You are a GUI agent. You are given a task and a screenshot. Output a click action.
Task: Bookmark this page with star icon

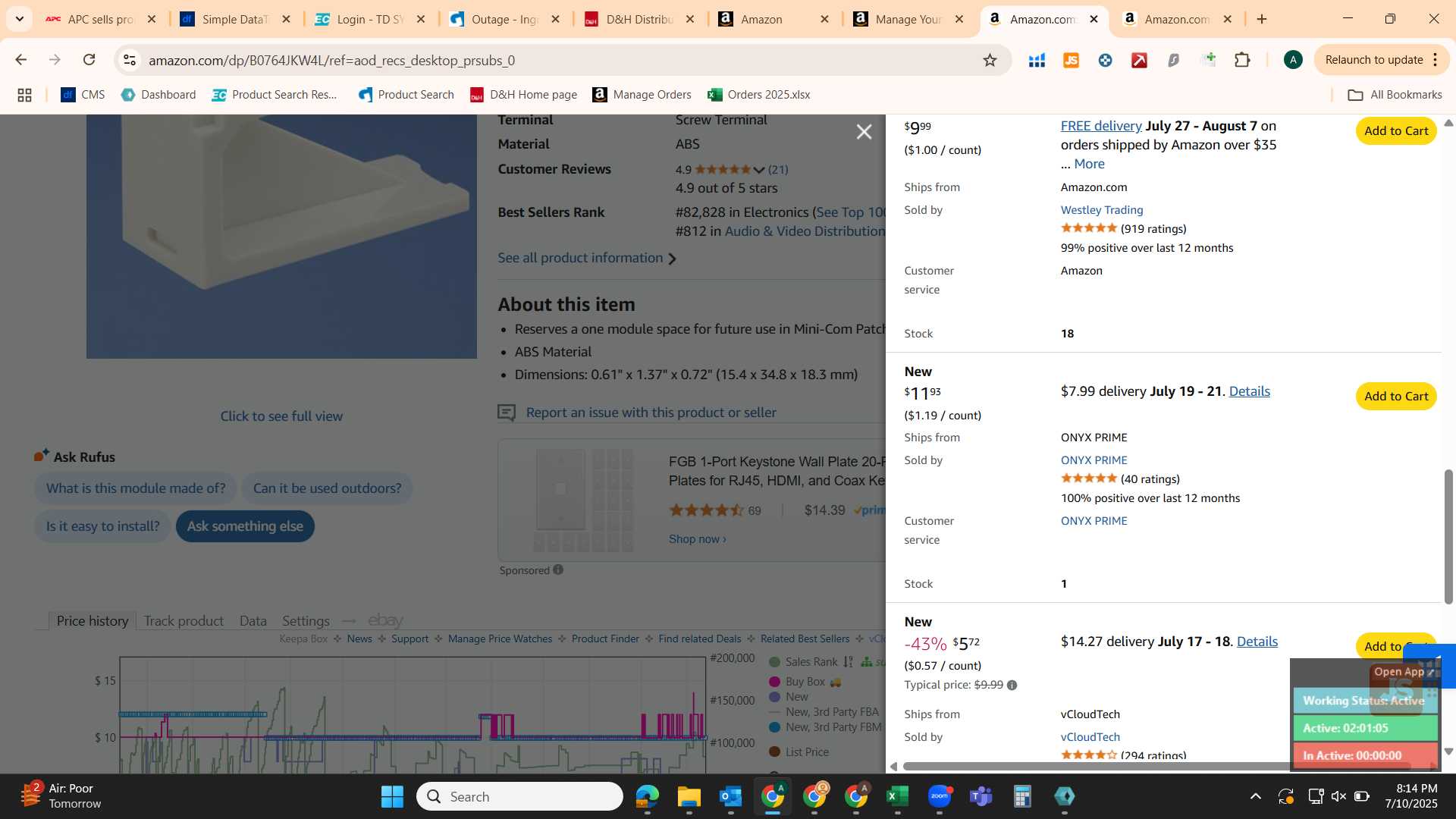coord(990,60)
